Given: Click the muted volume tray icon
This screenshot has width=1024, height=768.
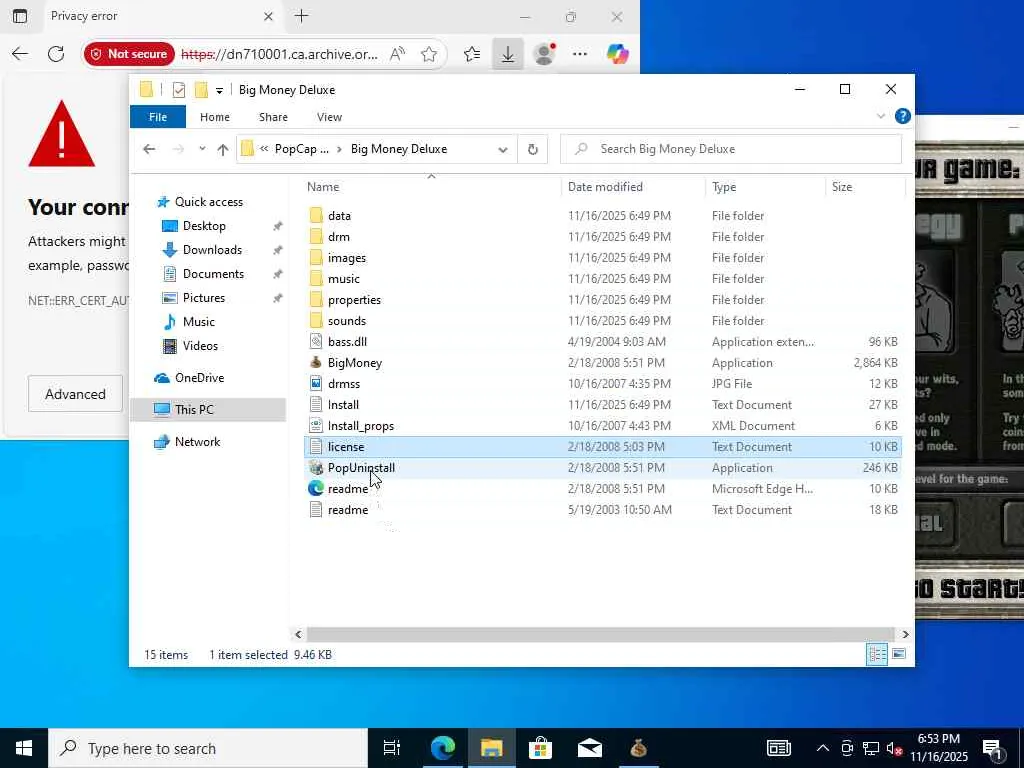Looking at the screenshot, I should tap(893, 748).
